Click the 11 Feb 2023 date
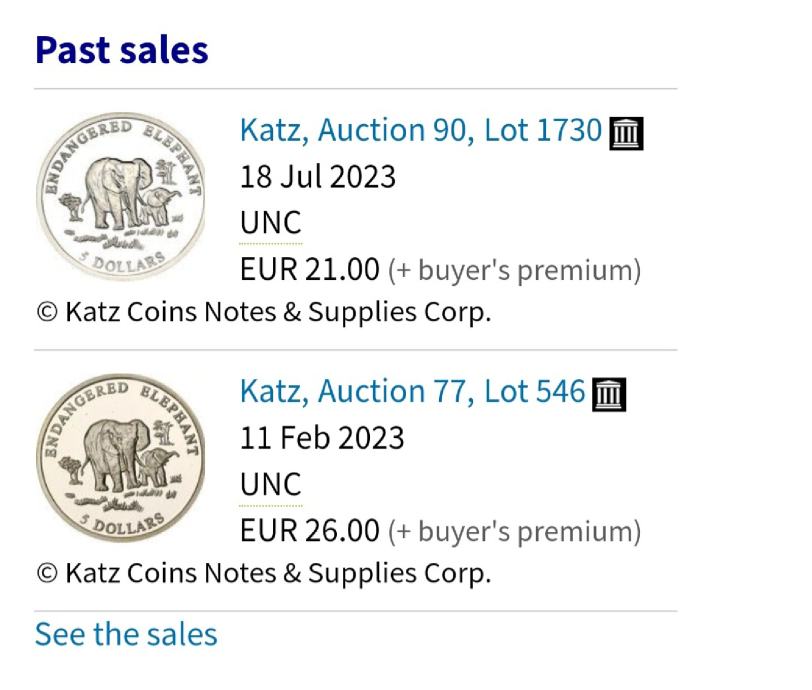This screenshot has width=812, height=690. (322, 438)
